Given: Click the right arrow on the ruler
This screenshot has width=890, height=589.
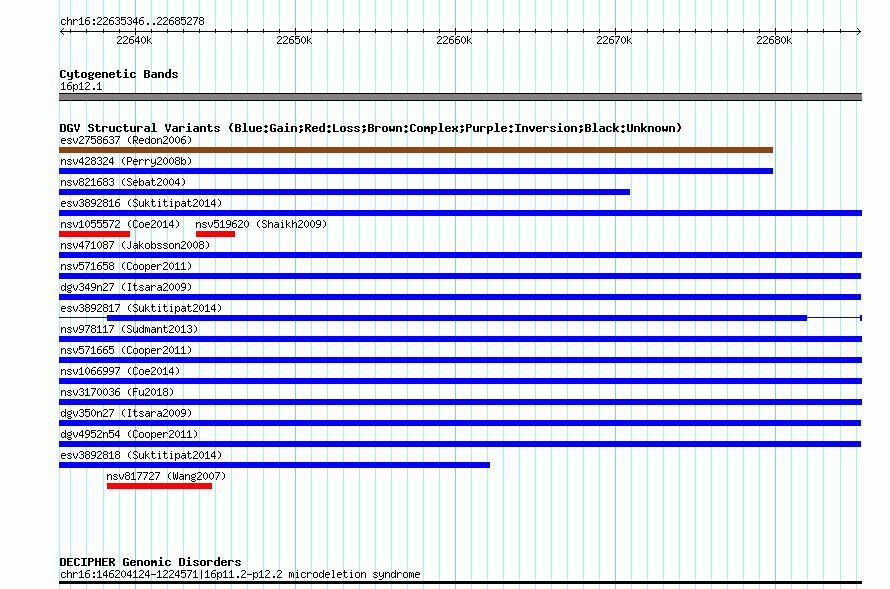Looking at the screenshot, I should click(859, 31).
